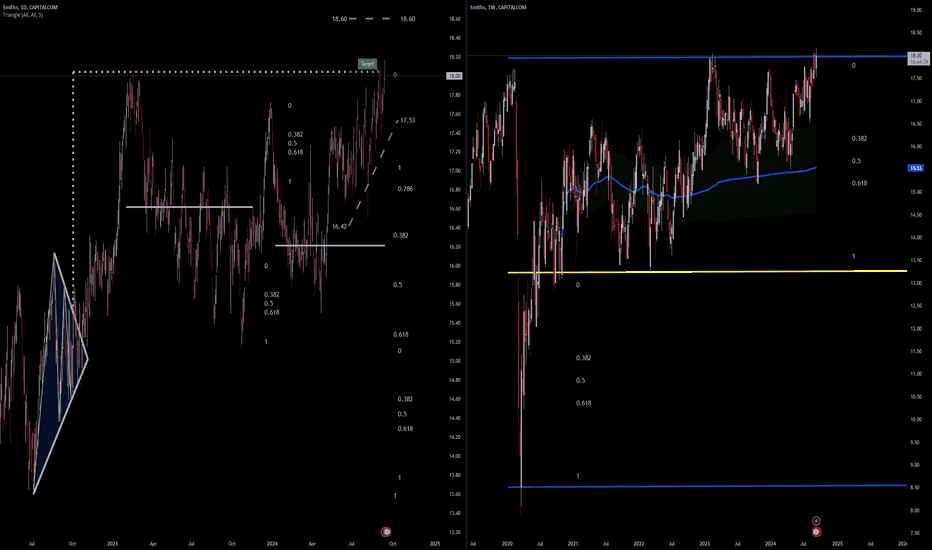This screenshot has width=932, height=550.
Task: Click the 2024 label on daily chart time axis
Action: (x=272, y=543)
